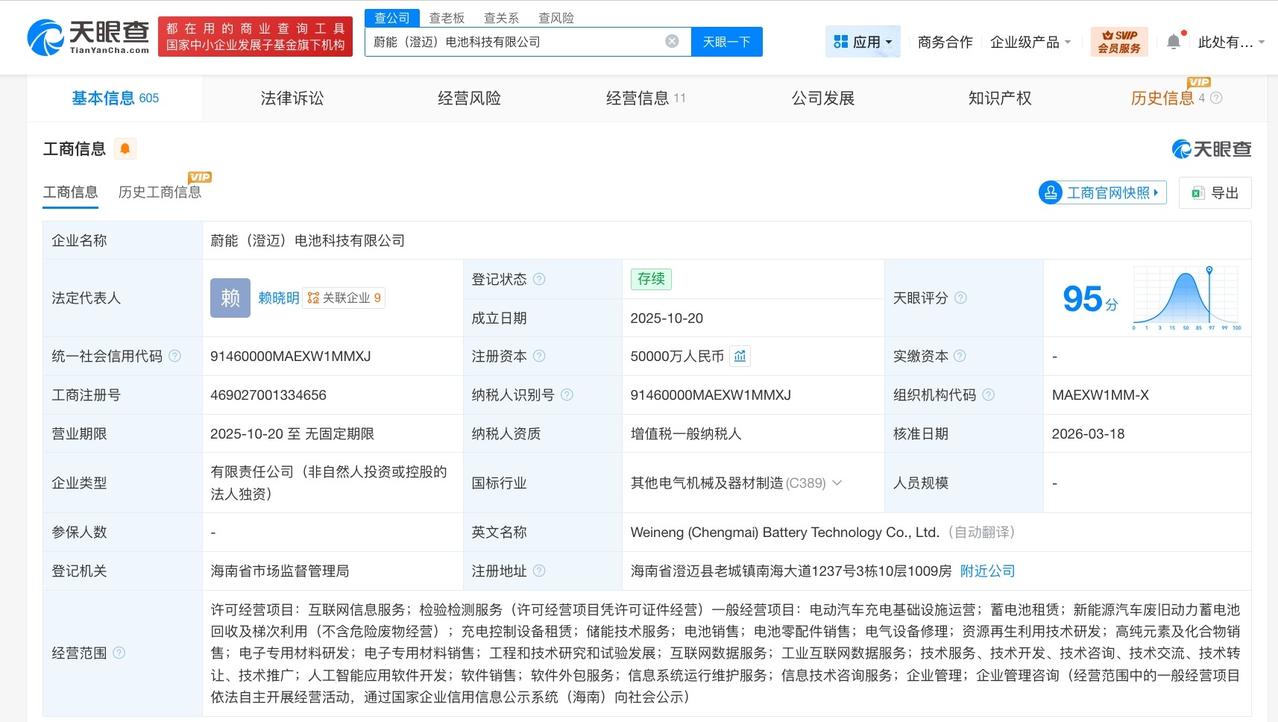The width and height of the screenshot is (1278, 722).
Task: Click the 赖 avatar of the legal representative
Action: pyautogui.click(x=229, y=297)
